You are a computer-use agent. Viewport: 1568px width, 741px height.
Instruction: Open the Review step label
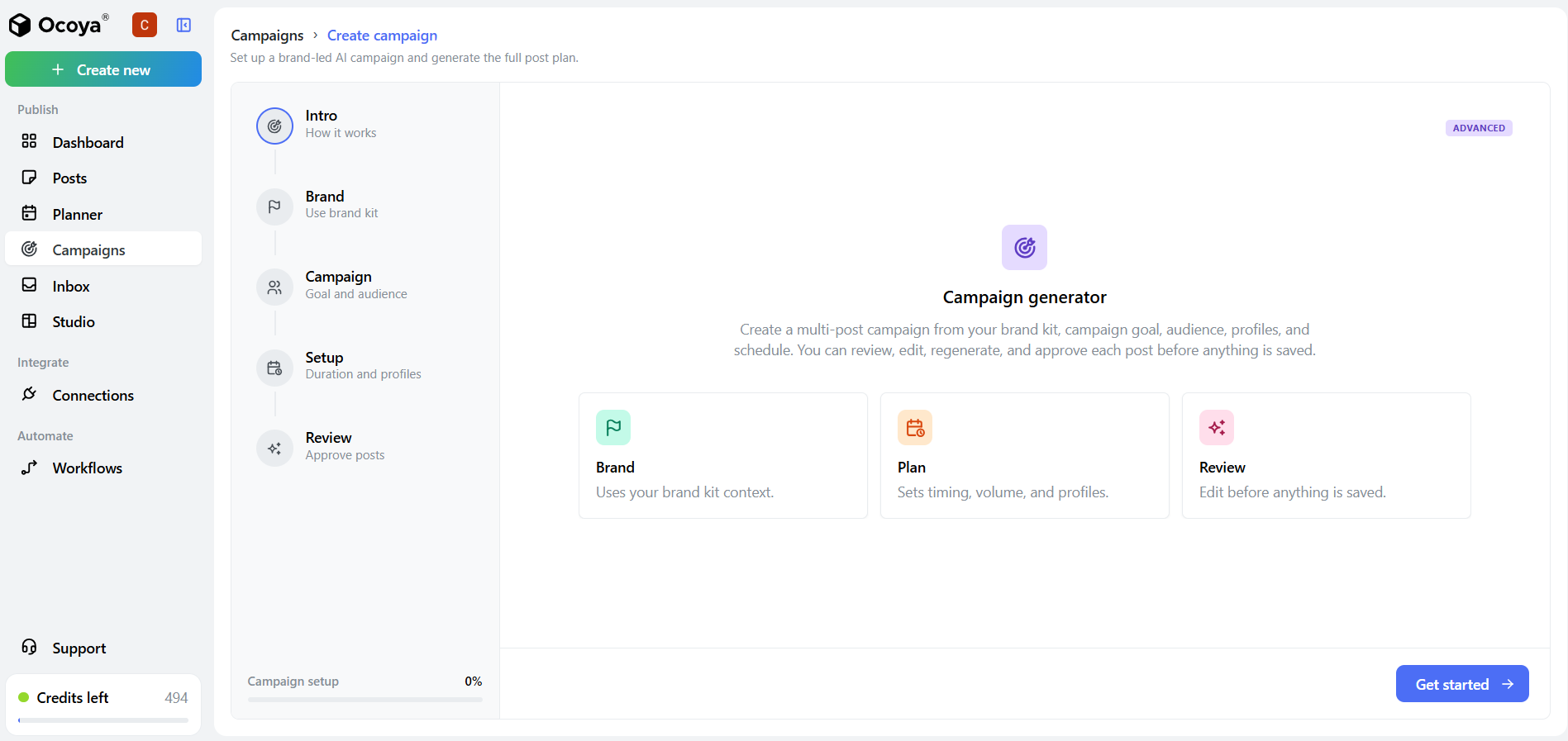(328, 438)
